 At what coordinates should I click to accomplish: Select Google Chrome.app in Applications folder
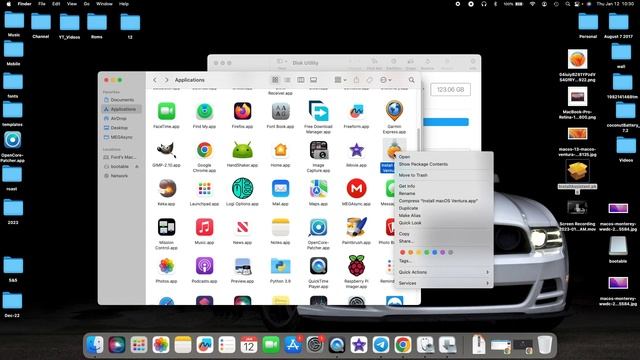[204, 150]
